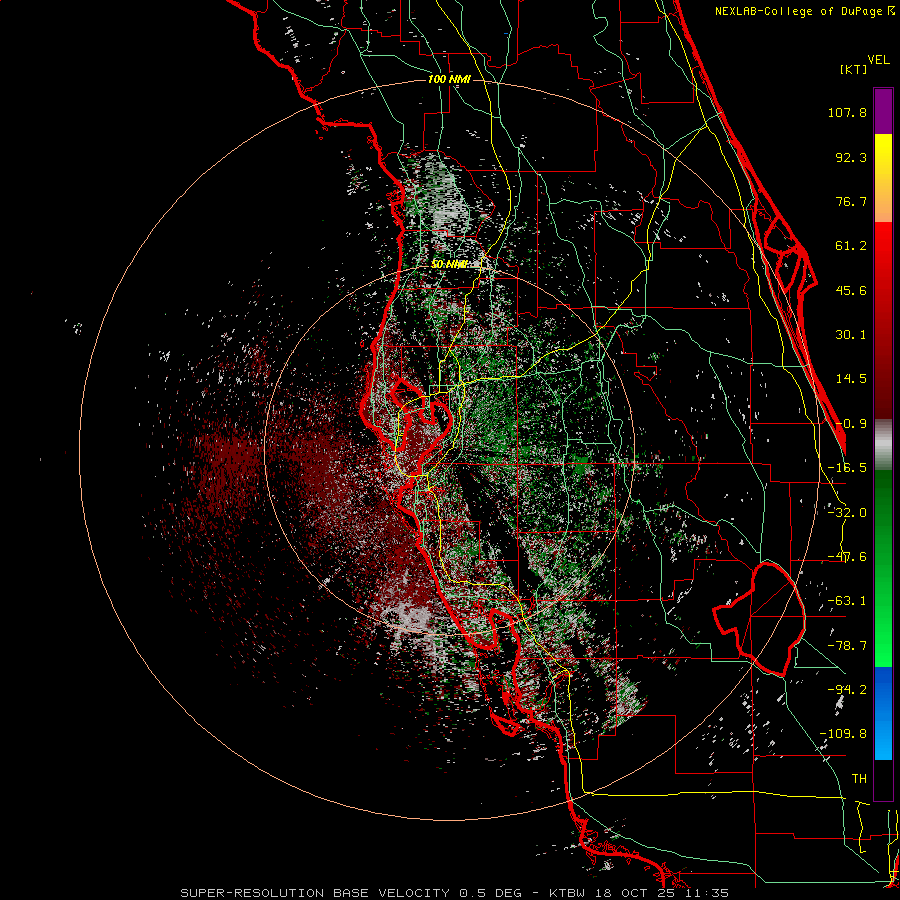
Task: Click the NEXLAB-College of DuPage watermark text
Action: coord(804,11)
